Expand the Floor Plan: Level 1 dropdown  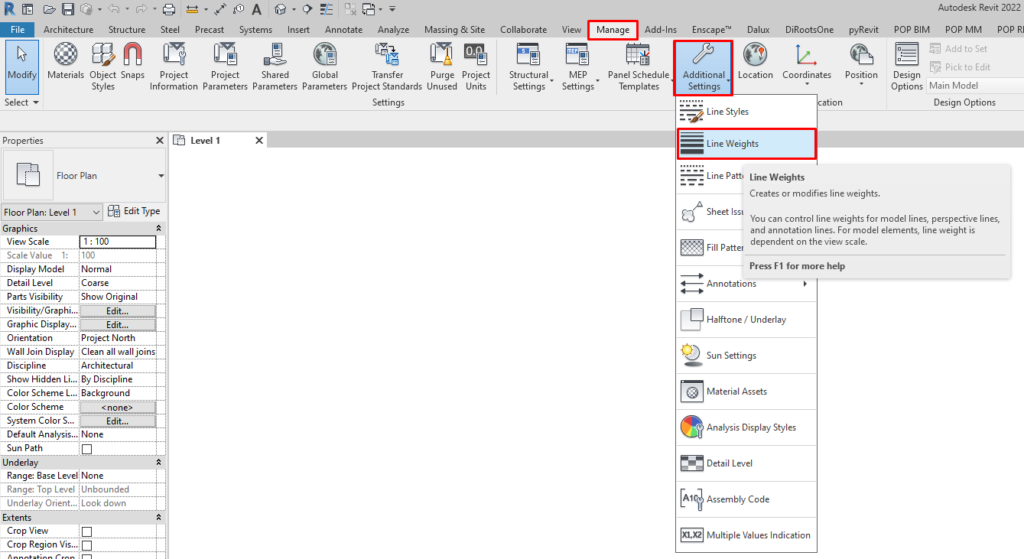[96, 212]
